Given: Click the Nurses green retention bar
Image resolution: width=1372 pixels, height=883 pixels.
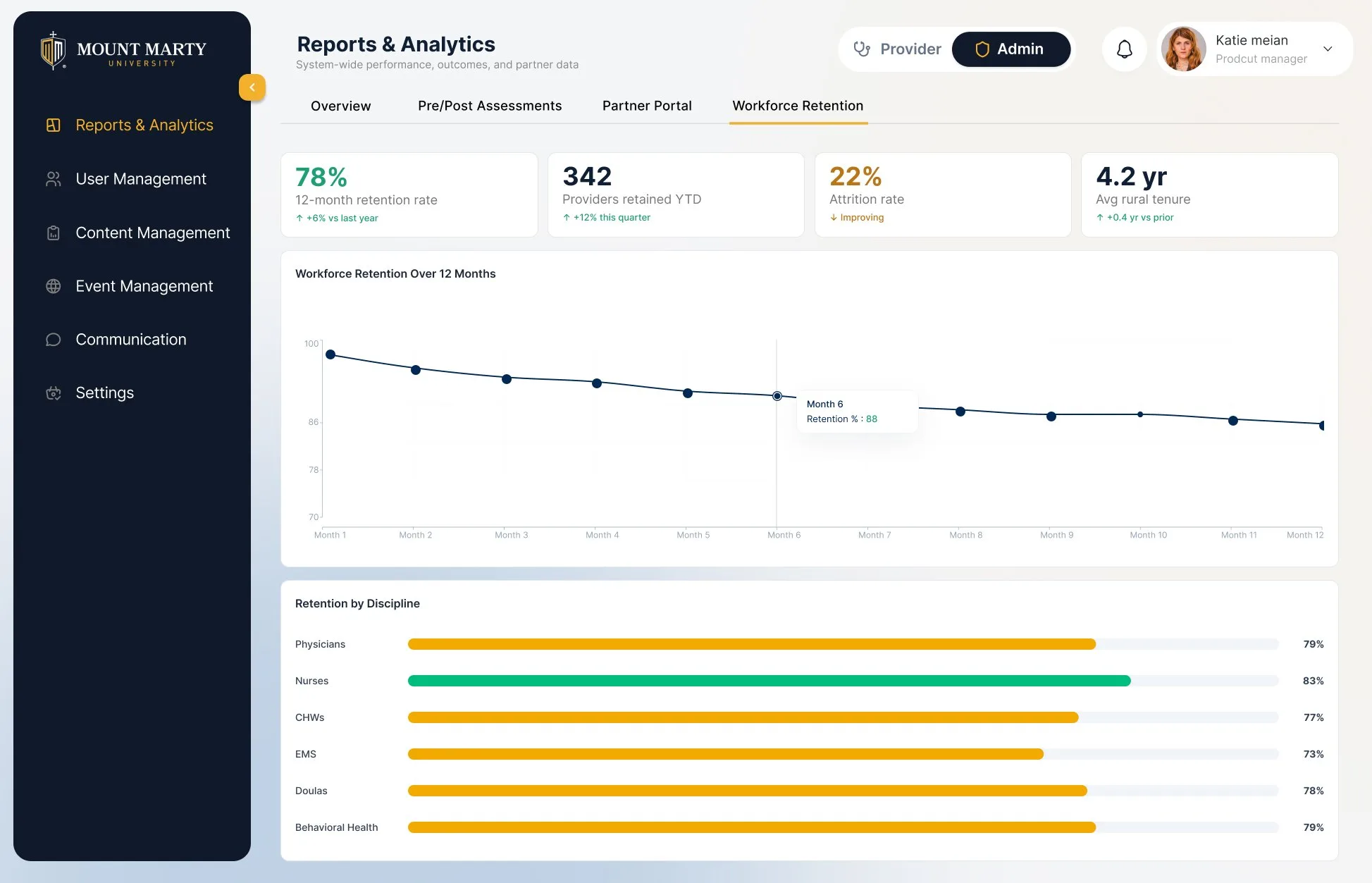Looking at the screenshot, I should 770,681.
